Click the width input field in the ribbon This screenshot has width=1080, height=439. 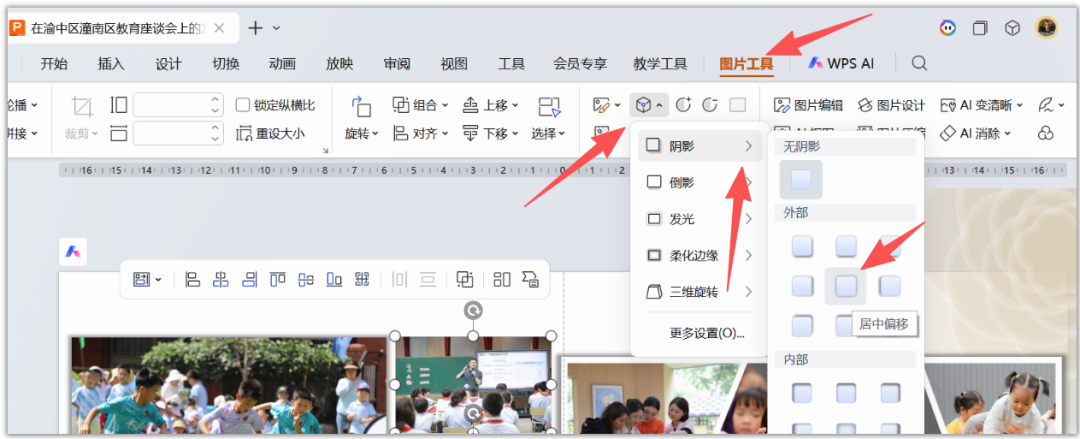coord(178,133)
